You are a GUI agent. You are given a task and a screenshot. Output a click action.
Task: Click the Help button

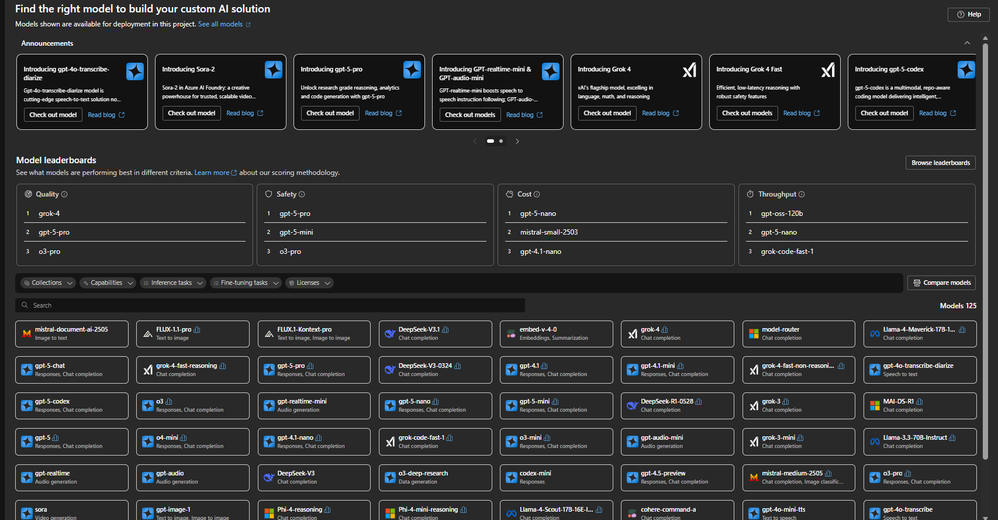[x=969, y=15]
